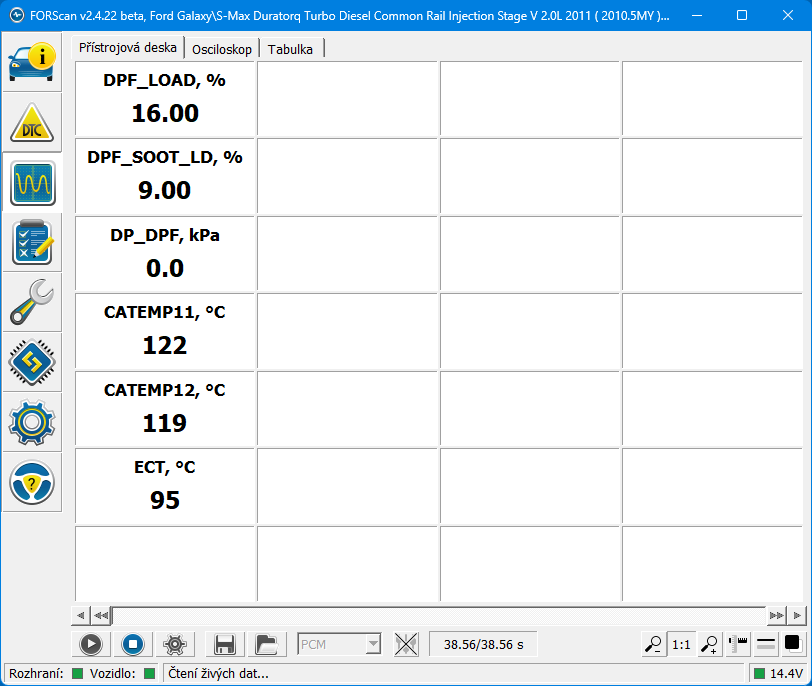The image size is (812, 686).
Task: Switch to the Tabulka tab
Action: point(290,49)
